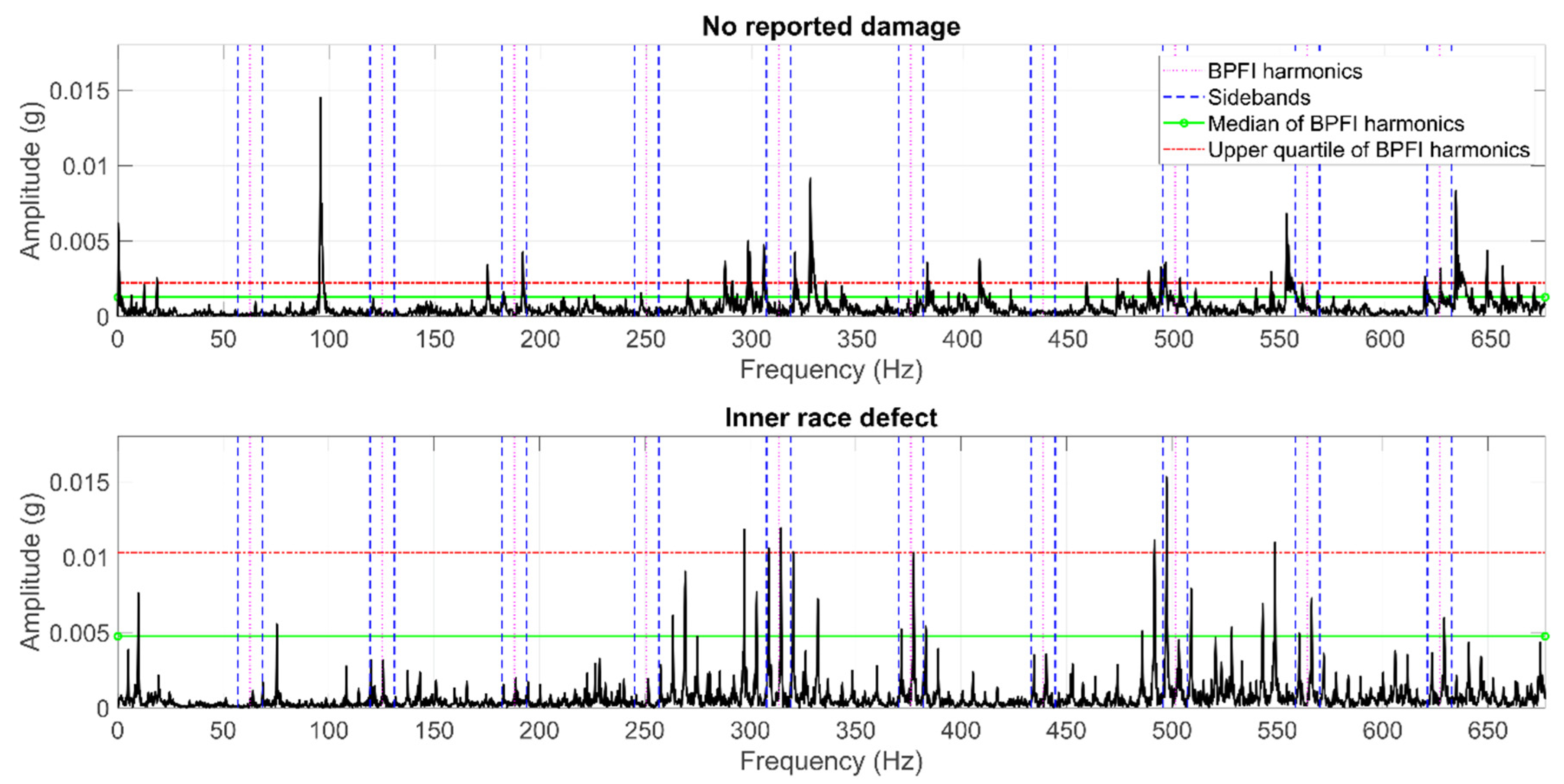Image resolution: width=1564 pixels, height=784 pixels.
Task: Click bottom plot's 'Frequency (Hz)' axis label
Action: [831, 761]
